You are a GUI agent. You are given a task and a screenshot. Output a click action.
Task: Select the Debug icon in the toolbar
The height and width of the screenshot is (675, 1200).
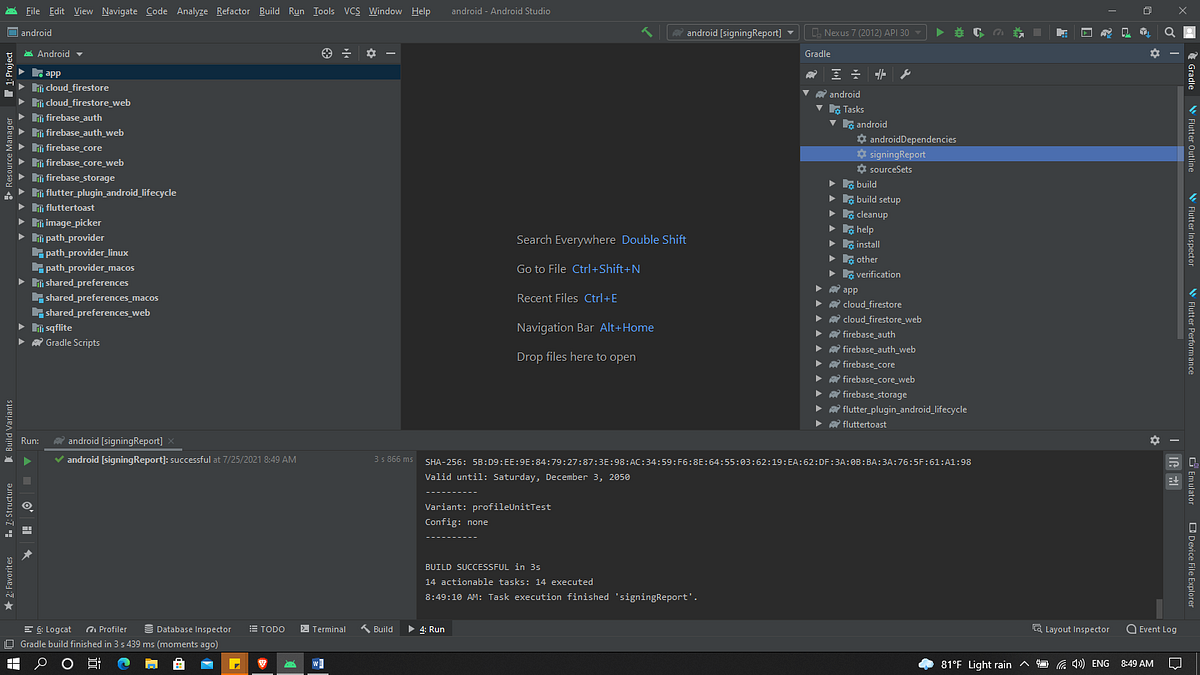[x=958, y=32]
